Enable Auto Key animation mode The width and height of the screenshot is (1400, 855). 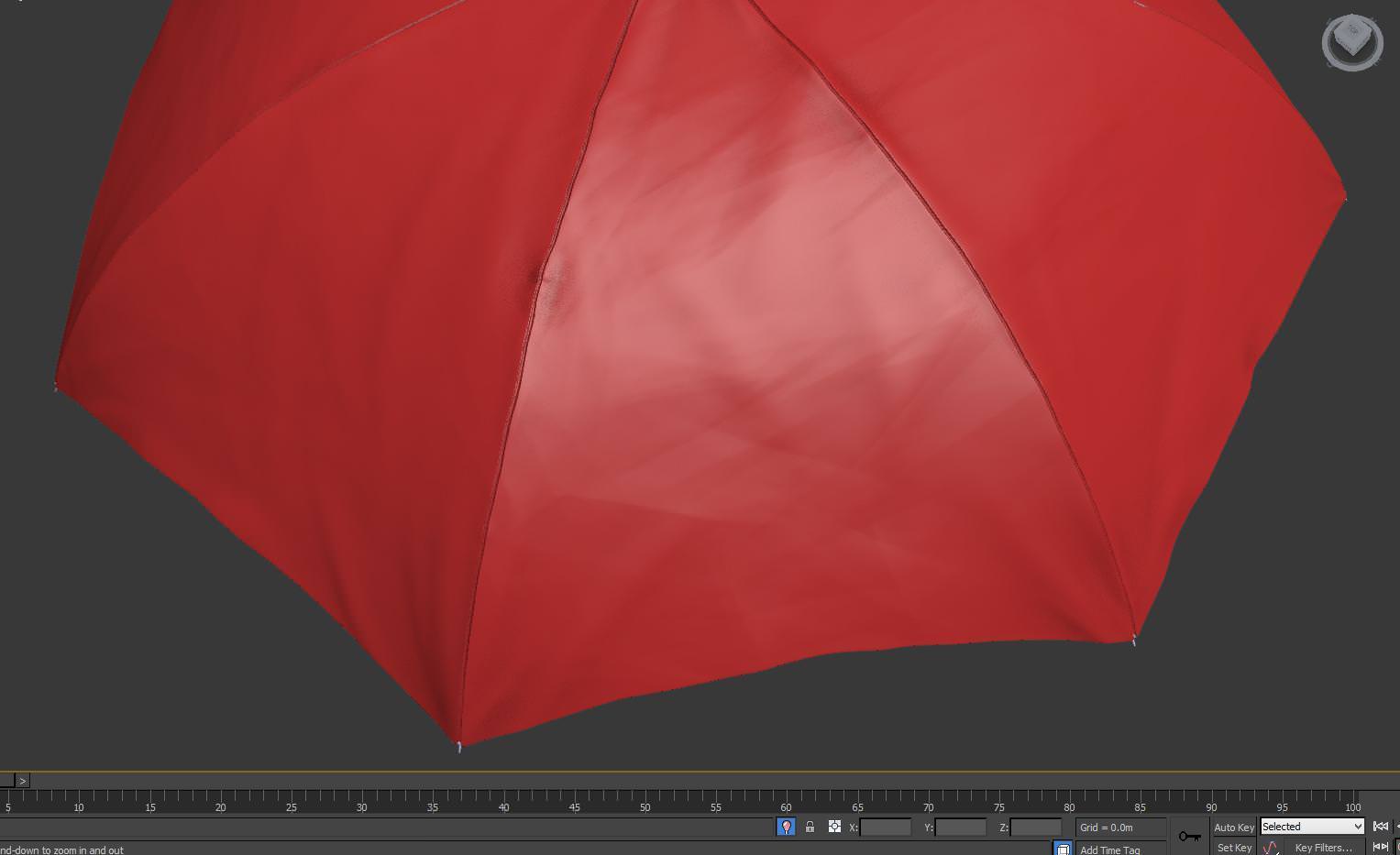[x=1233, y=828]
